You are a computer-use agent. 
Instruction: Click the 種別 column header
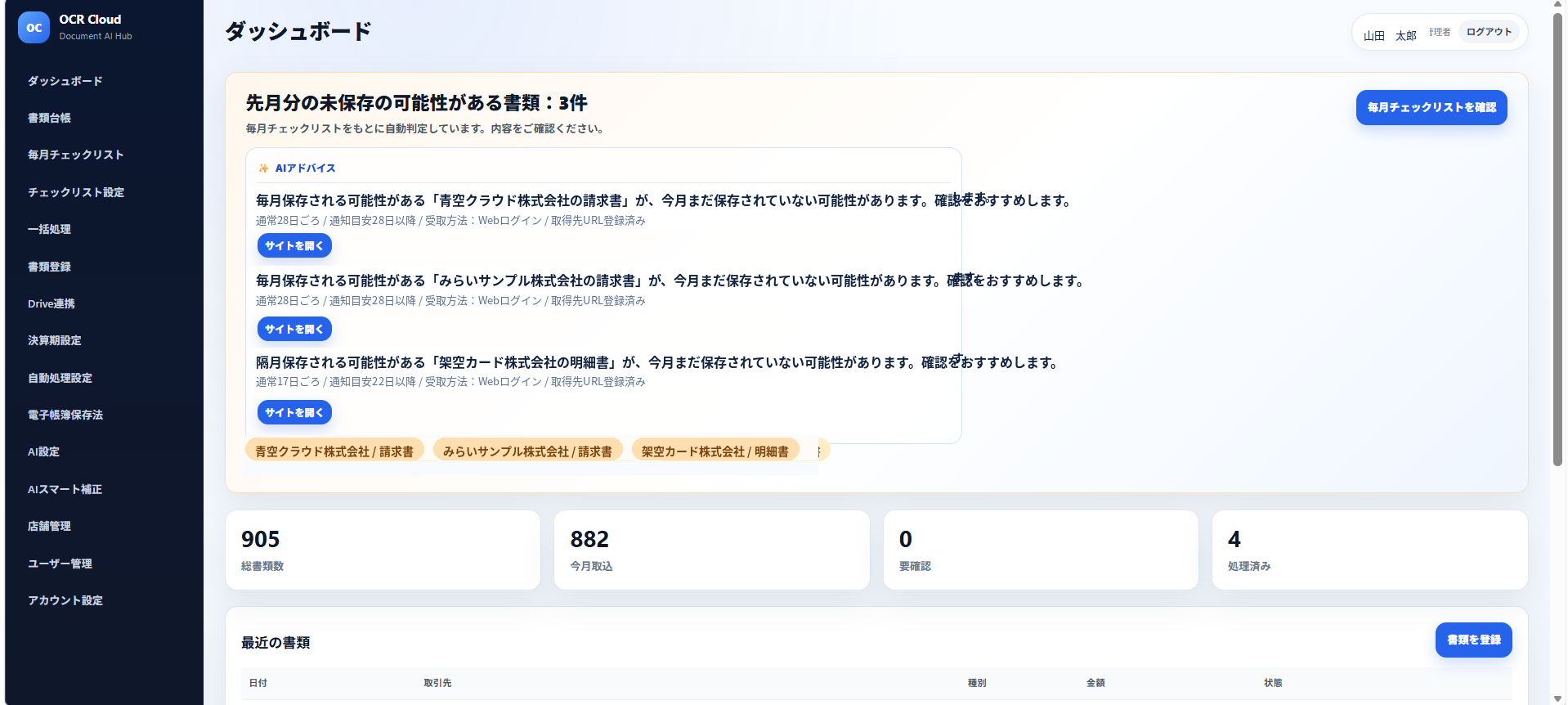[x=977, y=683]
